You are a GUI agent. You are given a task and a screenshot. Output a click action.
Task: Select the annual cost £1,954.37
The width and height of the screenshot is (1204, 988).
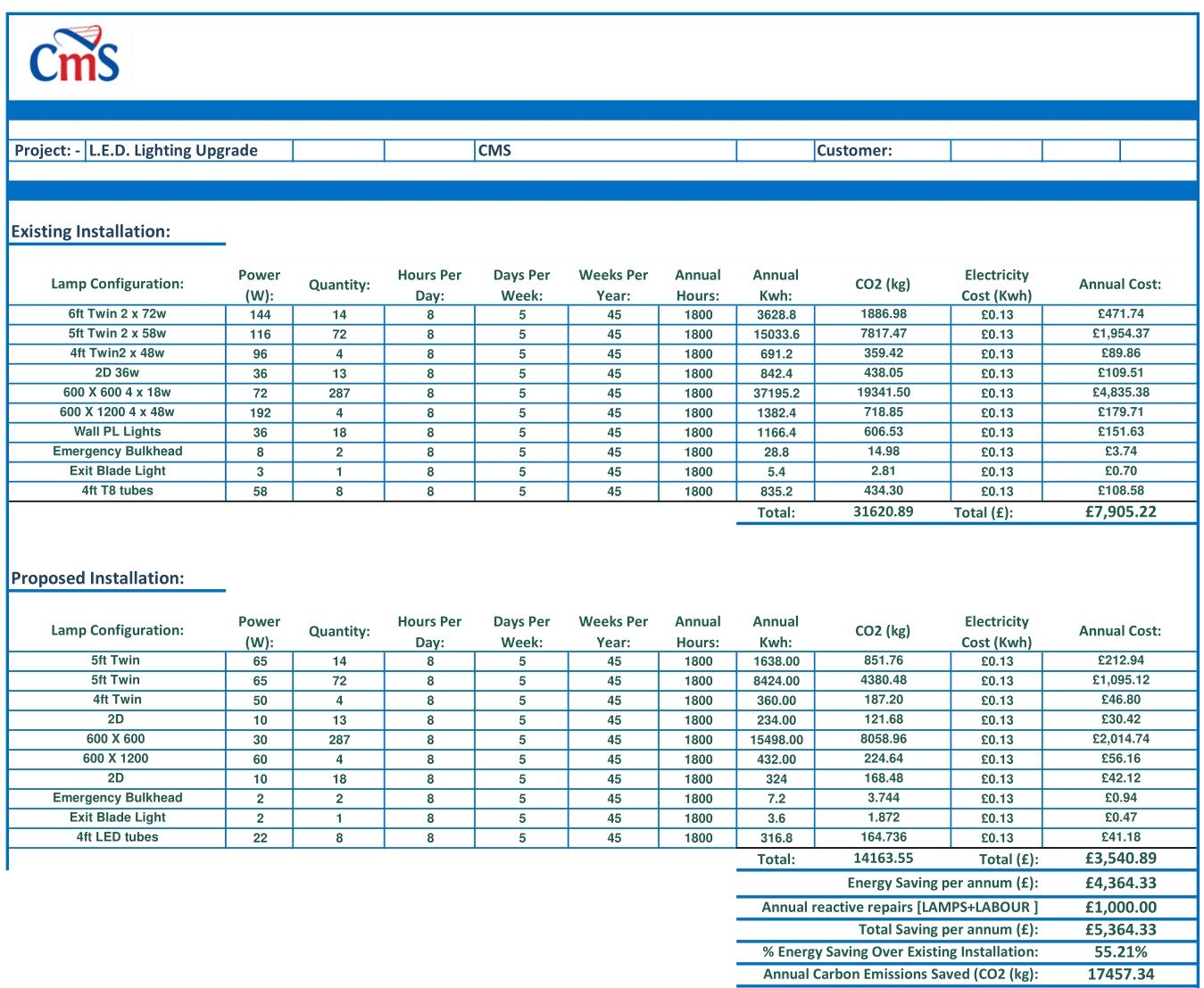[1121, 334]
